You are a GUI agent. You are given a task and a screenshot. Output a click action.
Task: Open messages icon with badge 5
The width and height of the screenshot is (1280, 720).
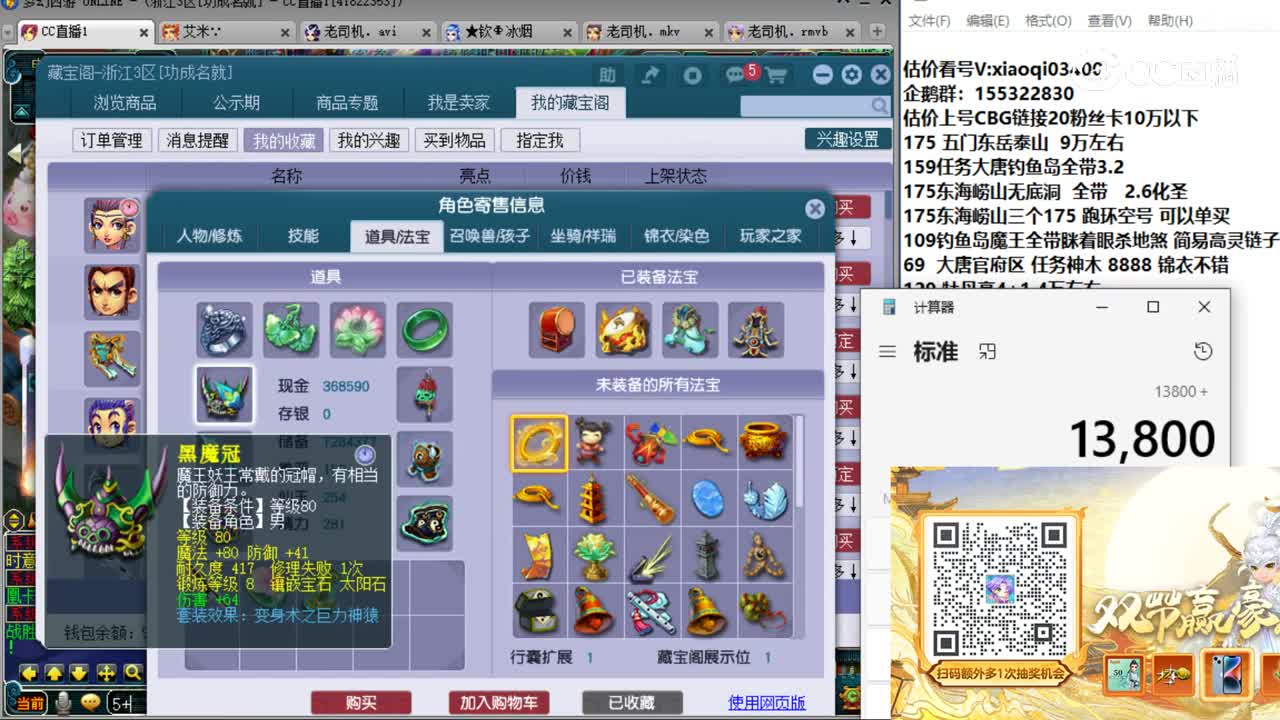tap(738, 75)
